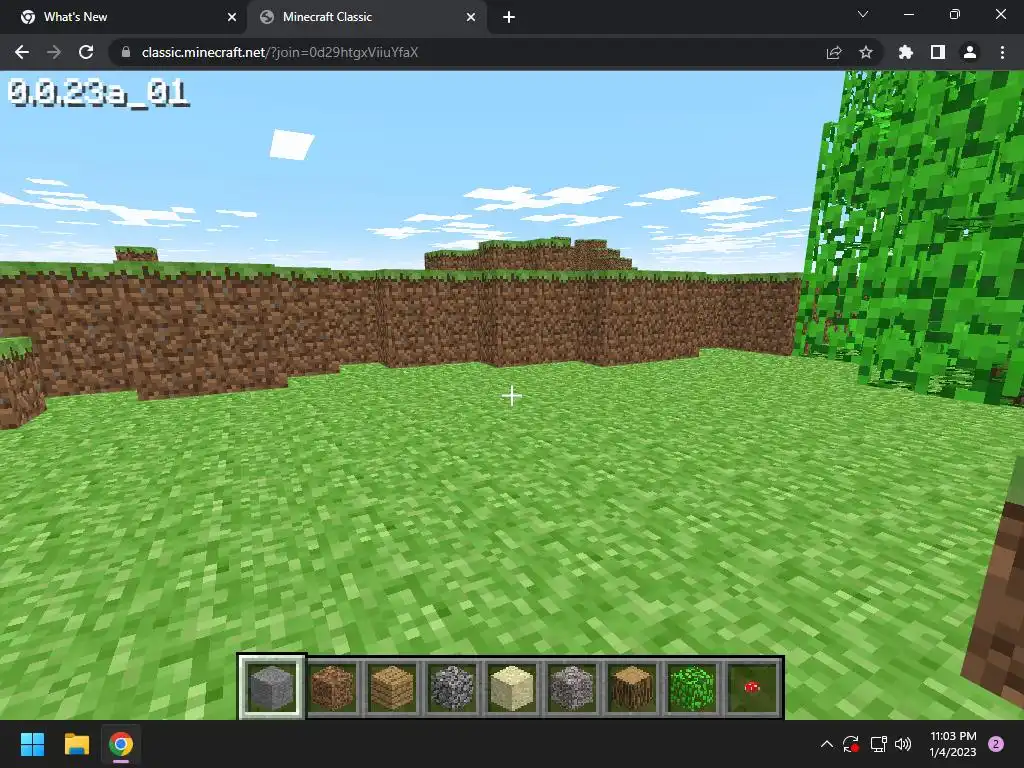Toggle the browser side panel
The height and width of the screenshot is (768, 1024).
pos(938,52)
